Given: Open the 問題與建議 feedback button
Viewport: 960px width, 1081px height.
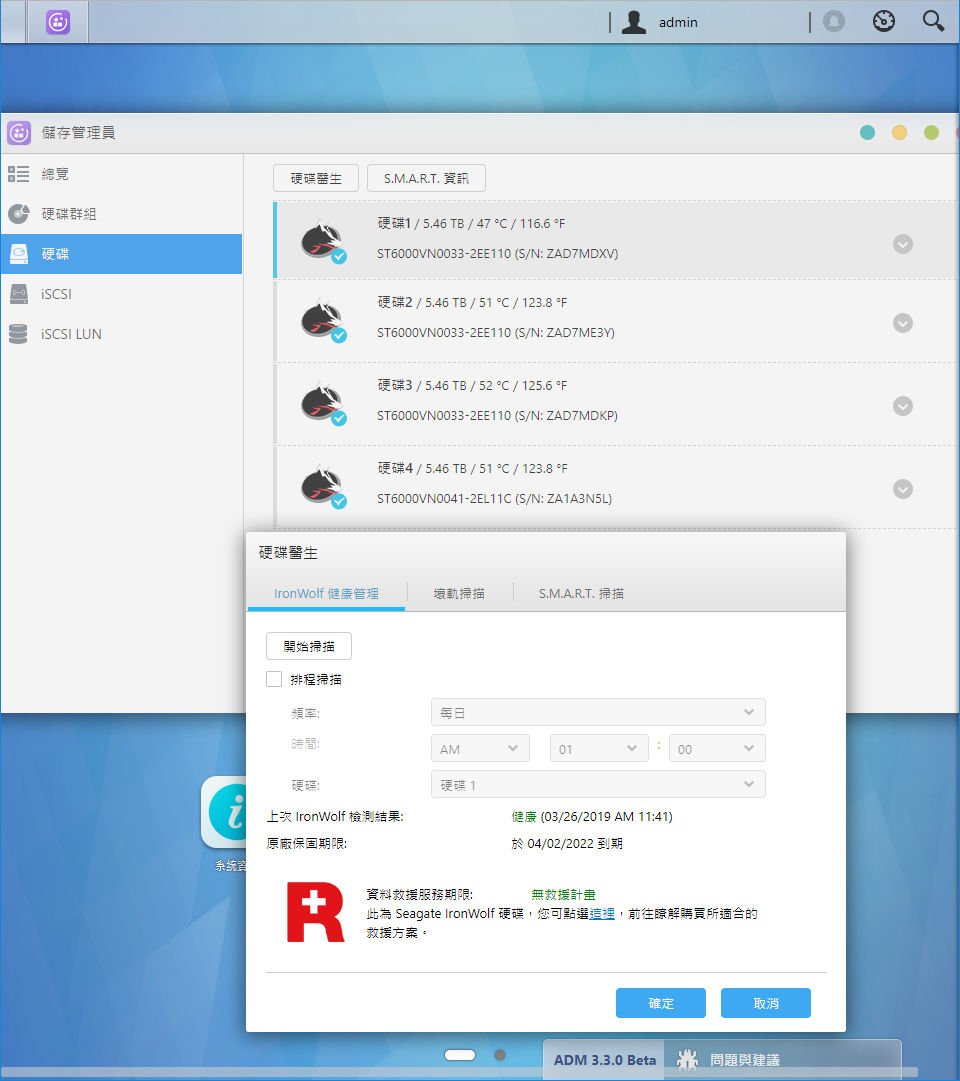Looking at the screenshot, I should point(783,1060).
